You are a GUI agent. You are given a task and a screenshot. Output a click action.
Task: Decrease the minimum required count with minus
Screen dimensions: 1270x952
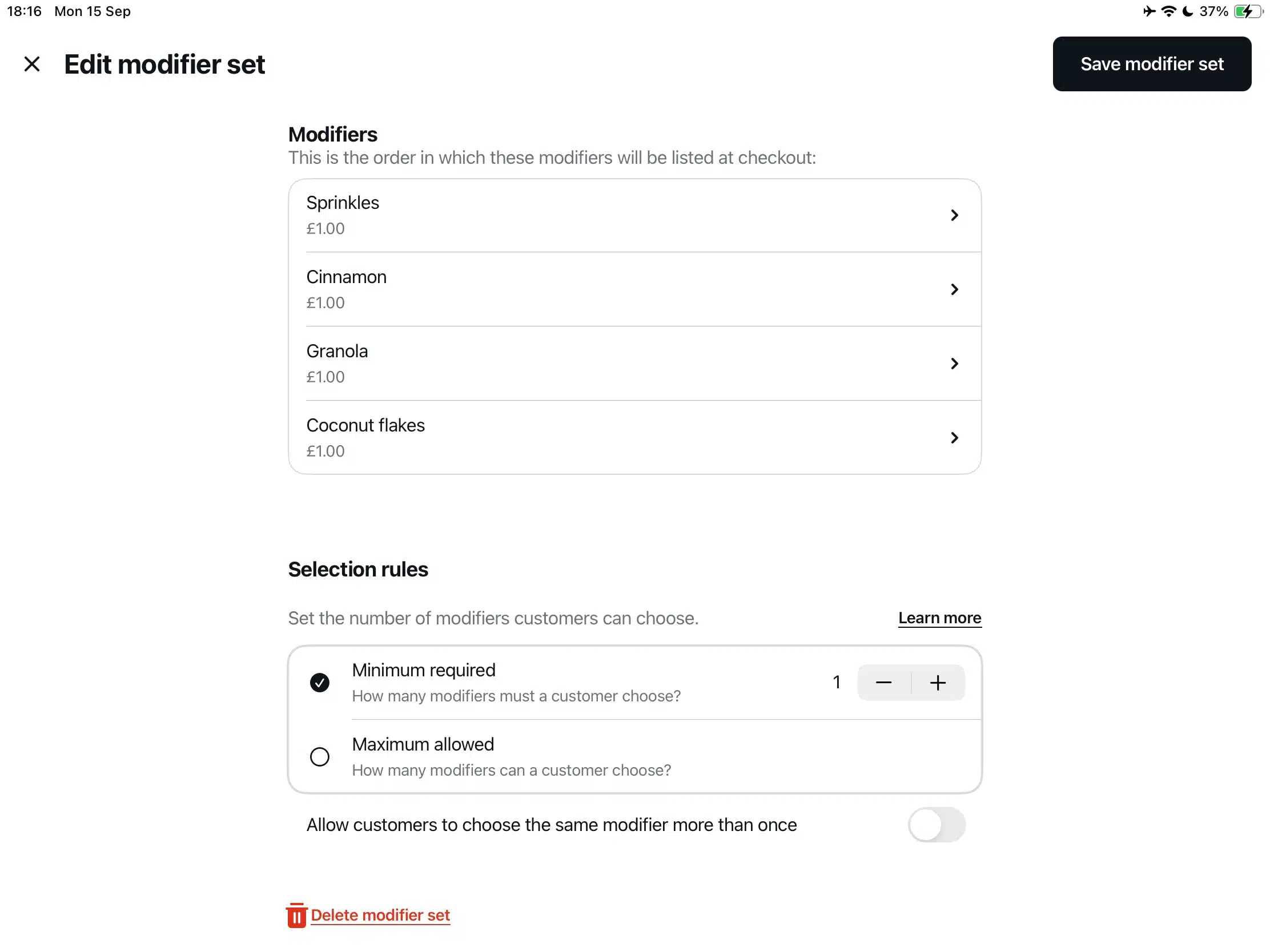pos(883,682)
